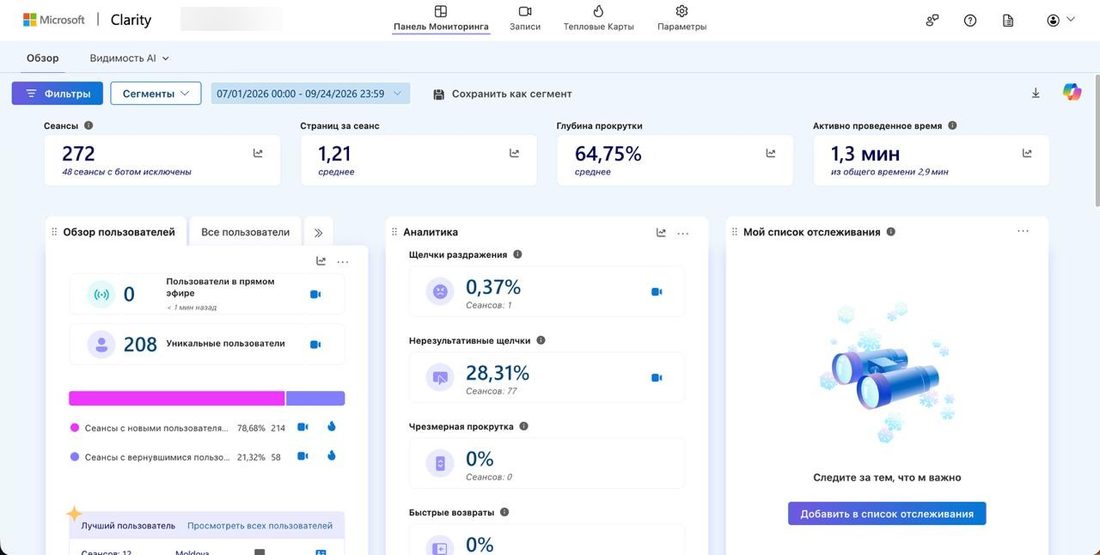Click the 28,31% dead clicks value

tap(497, 373)
